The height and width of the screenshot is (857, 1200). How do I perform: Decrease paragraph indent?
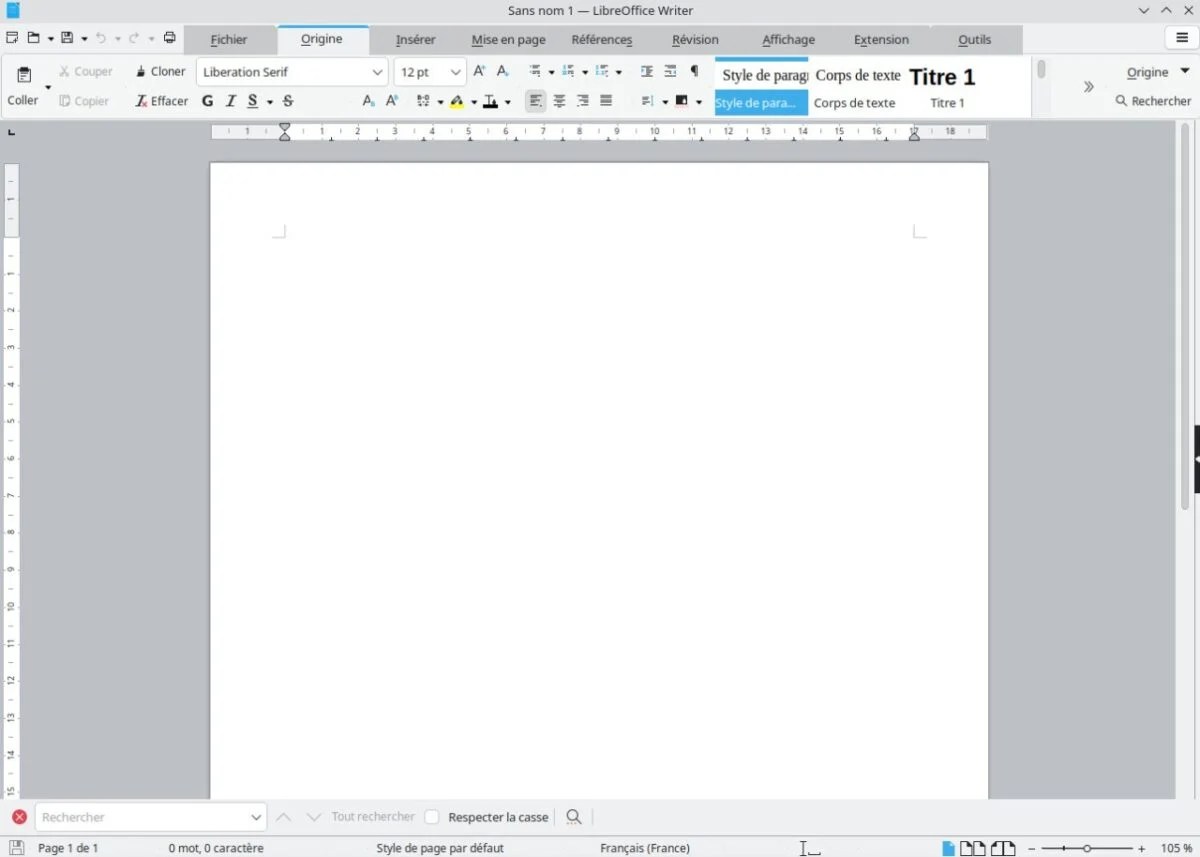pos(670,71)
